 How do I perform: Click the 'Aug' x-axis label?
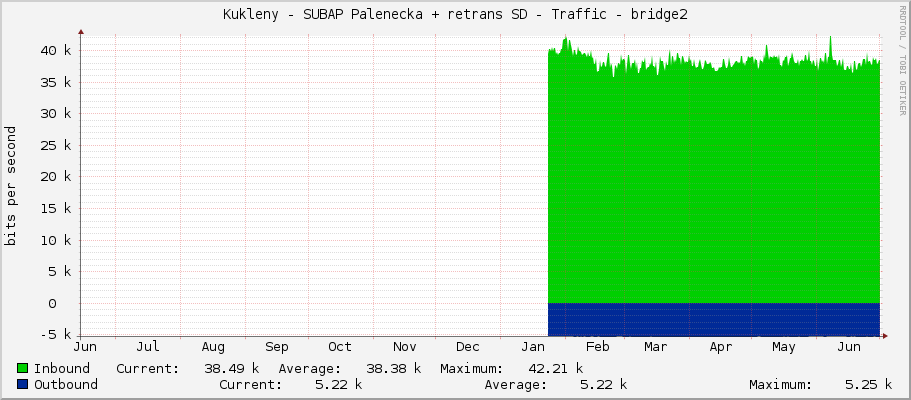tap(213, 347)
